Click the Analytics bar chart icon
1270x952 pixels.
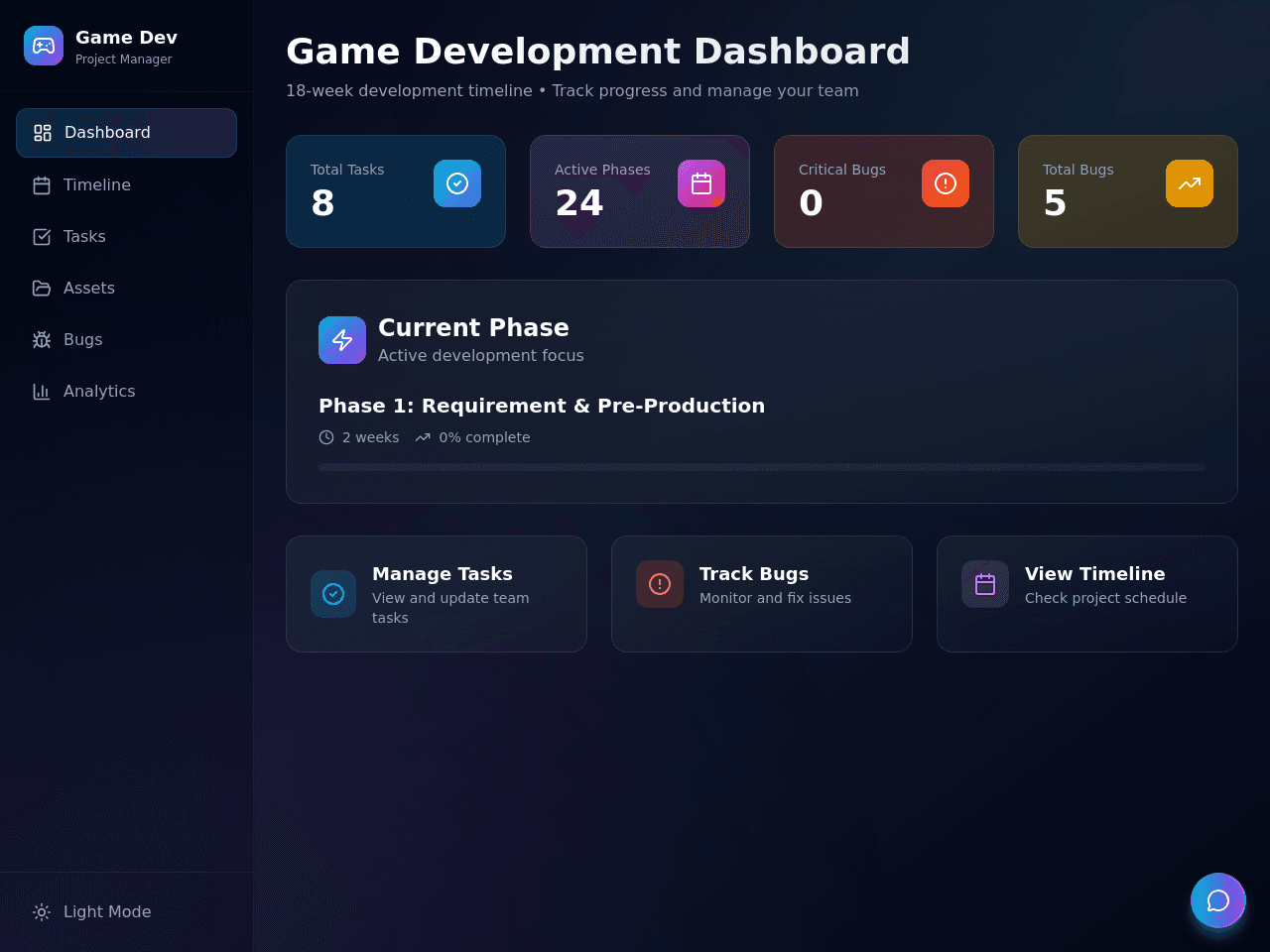(x=42, y=392)
